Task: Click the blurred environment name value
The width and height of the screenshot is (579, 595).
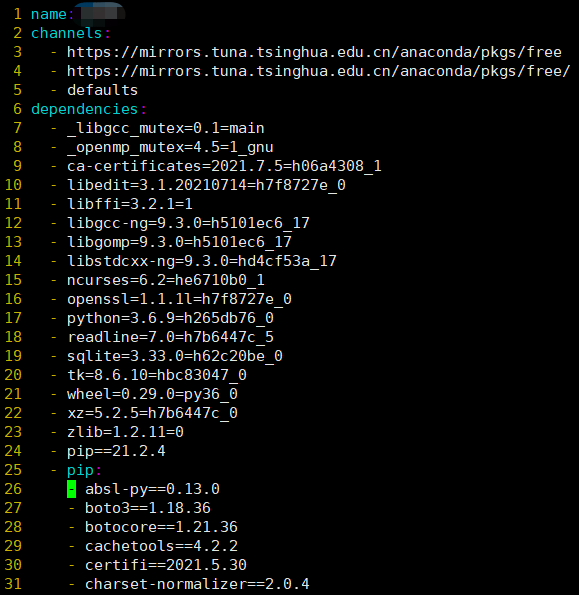Action: [101, 13]
